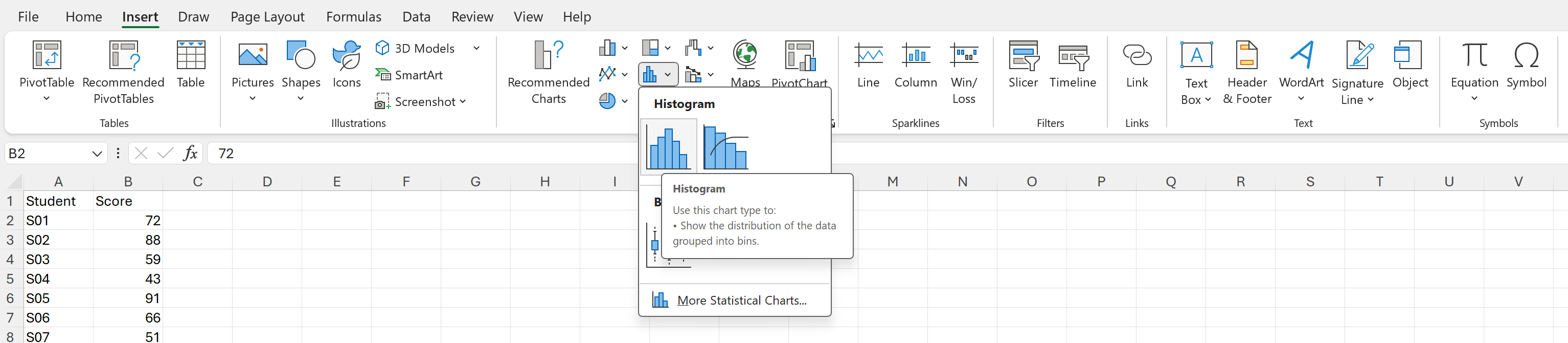Expand the Name Box dropdown
1568x343 pixels.
[96, 154]
